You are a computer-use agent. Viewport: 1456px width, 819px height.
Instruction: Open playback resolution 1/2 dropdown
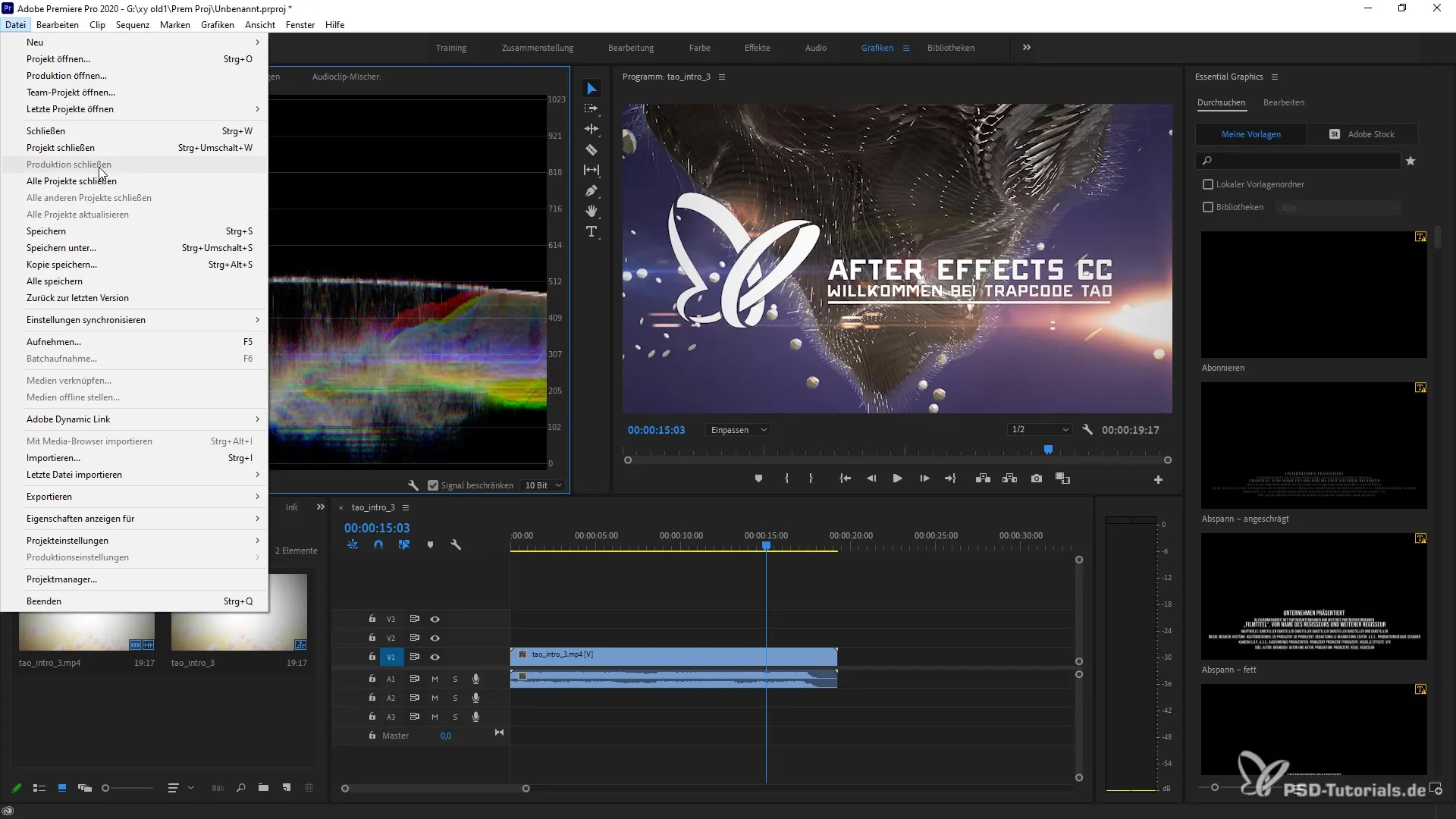tap(1040, 430)
